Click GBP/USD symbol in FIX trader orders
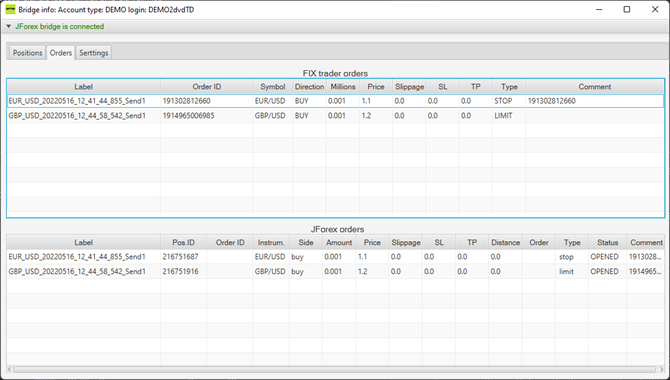The width and height of the screenshot is (670, 380). point(270,115)
